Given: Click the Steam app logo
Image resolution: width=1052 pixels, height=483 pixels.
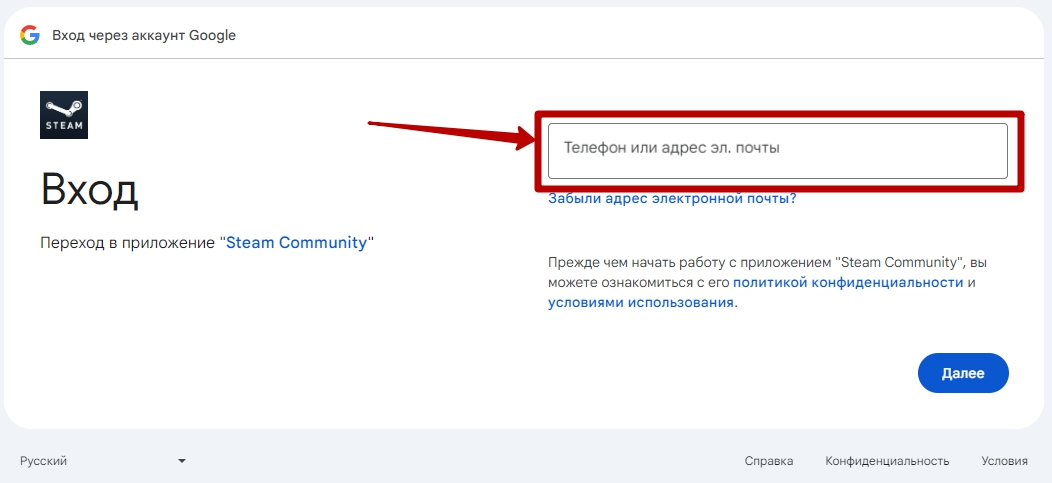Looking at the screenshot, I should point(64,115).
